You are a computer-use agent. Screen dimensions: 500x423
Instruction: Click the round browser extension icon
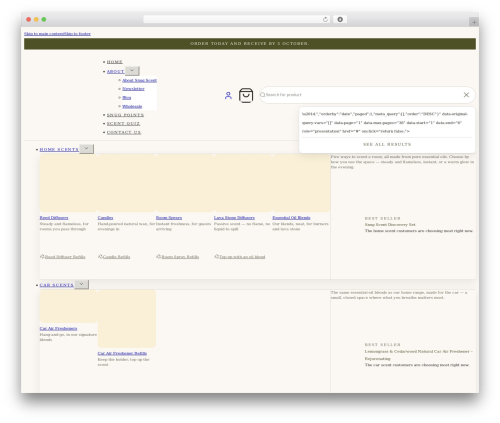click(x=340, y=19)
